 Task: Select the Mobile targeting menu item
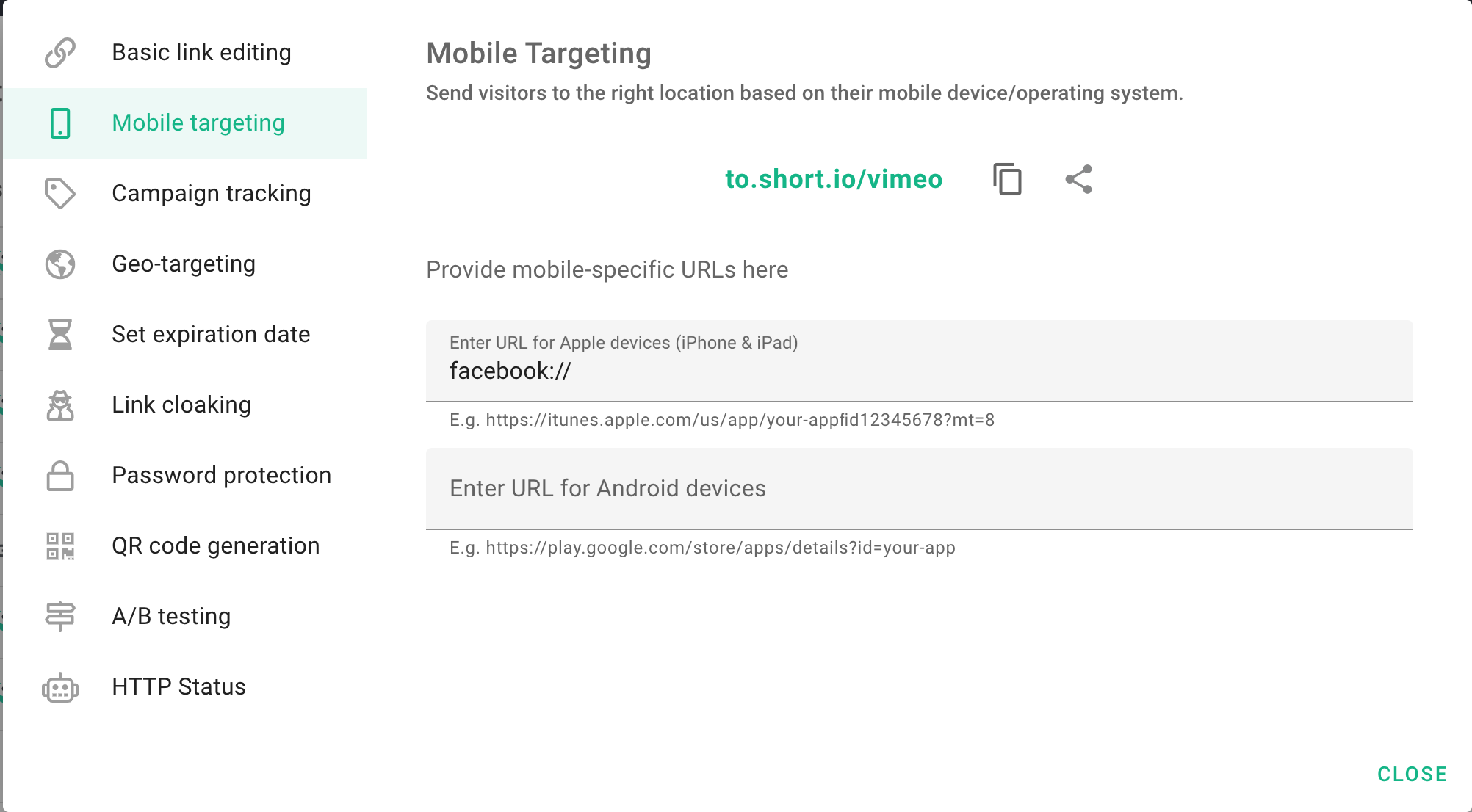197,123
